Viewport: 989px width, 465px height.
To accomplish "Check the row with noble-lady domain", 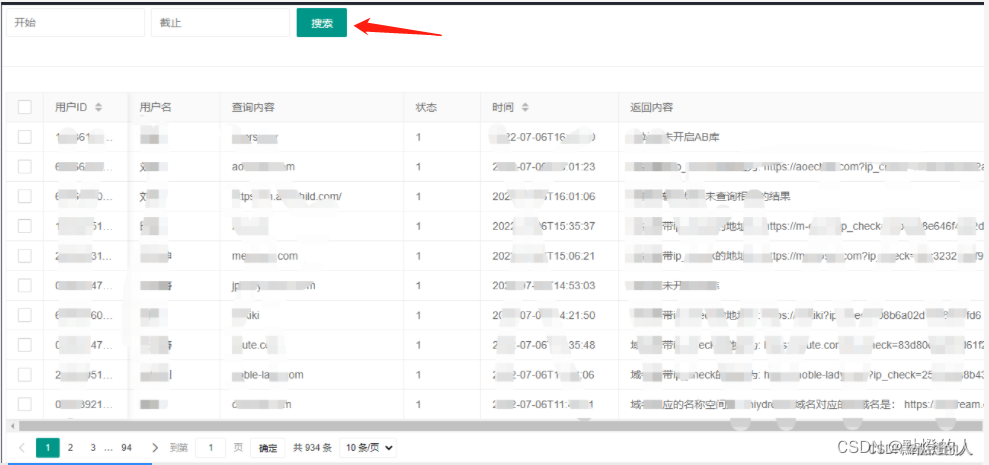I will pyautogui.click(x=25, y=374).
